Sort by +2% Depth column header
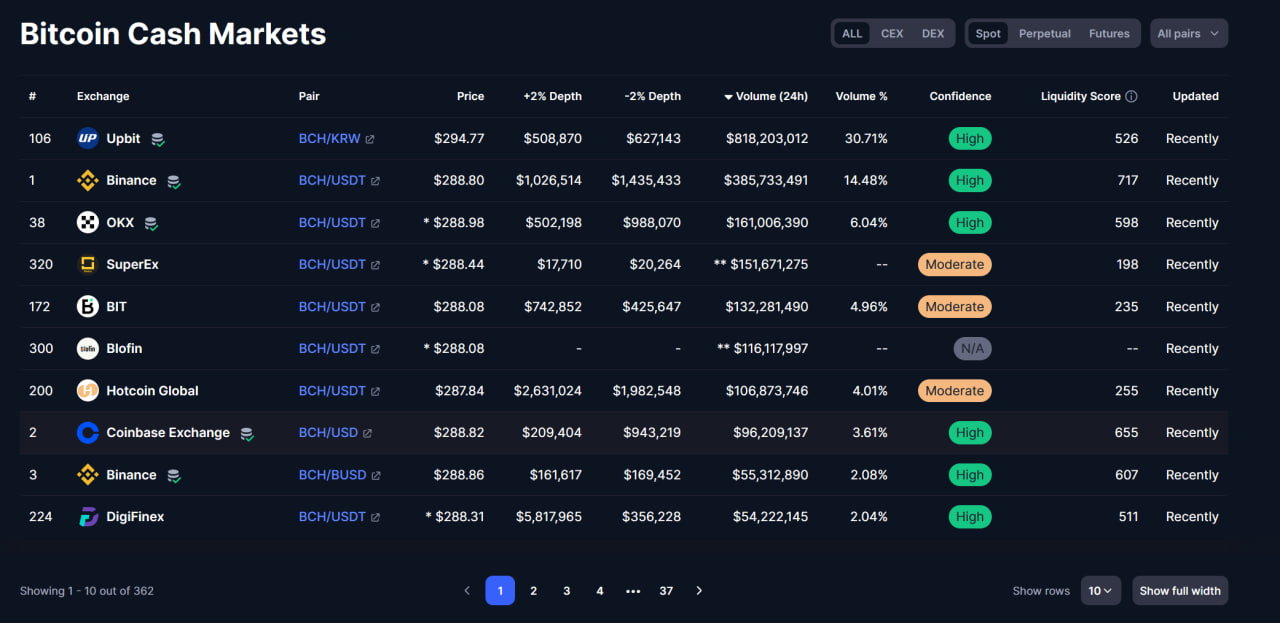The height and width of the screenshot is (623, 1280). (552, 97)
